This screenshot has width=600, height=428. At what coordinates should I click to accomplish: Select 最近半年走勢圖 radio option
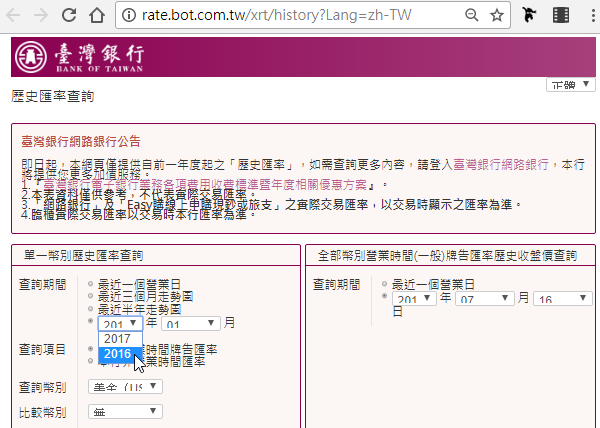[x=91, y=308]
